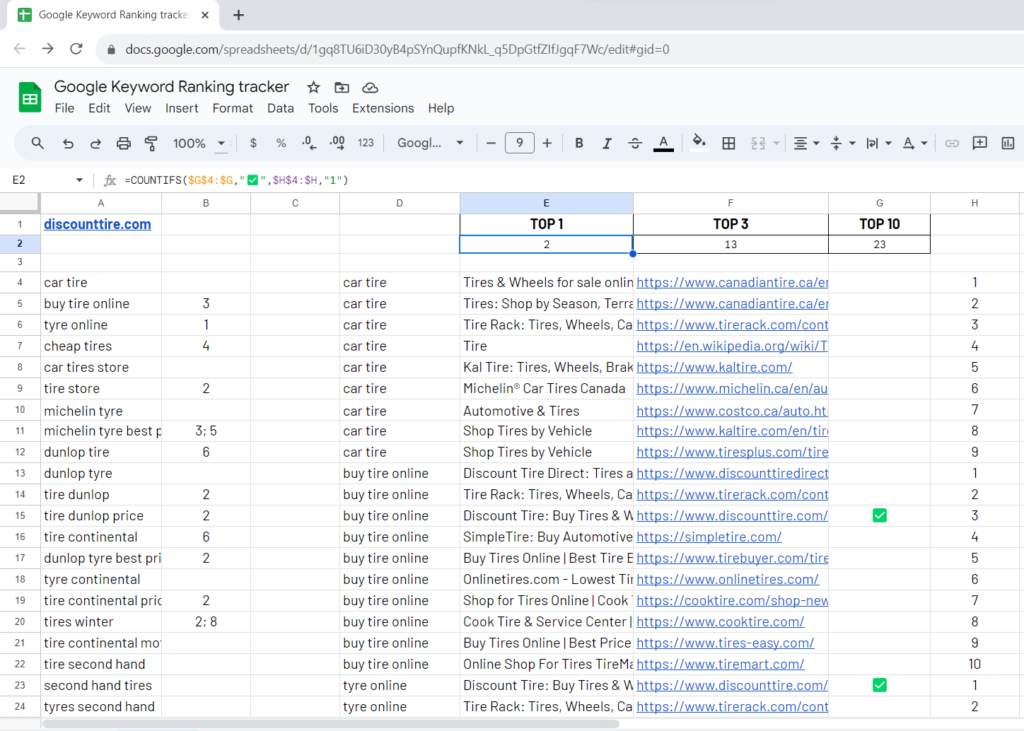This screenshot has width=1024, height=731.
Task: Insert a chart from the toolbar
Action: coord(1008,143)
